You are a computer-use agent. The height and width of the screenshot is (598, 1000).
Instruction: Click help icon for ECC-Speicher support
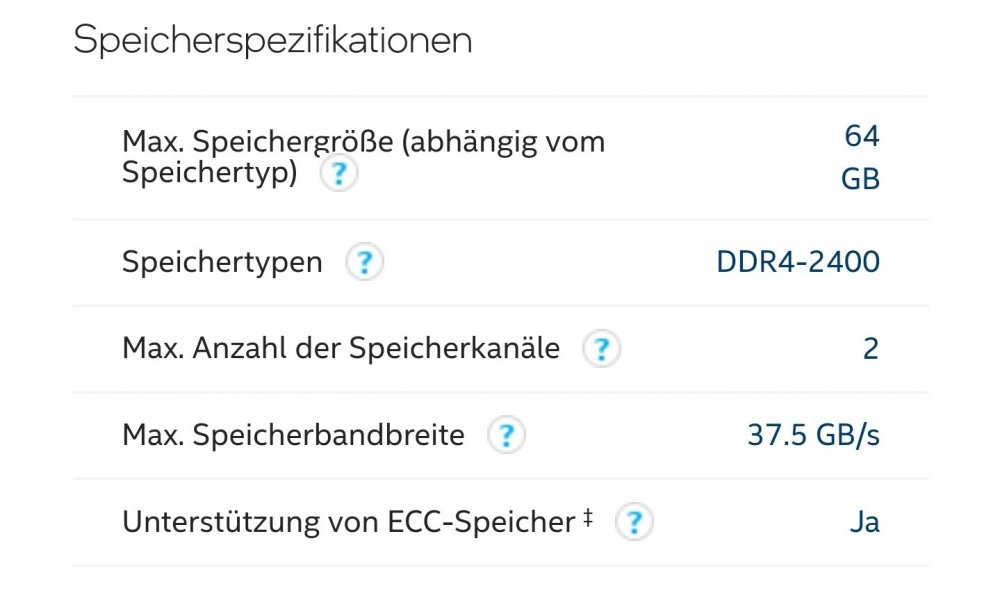[634, 522]
